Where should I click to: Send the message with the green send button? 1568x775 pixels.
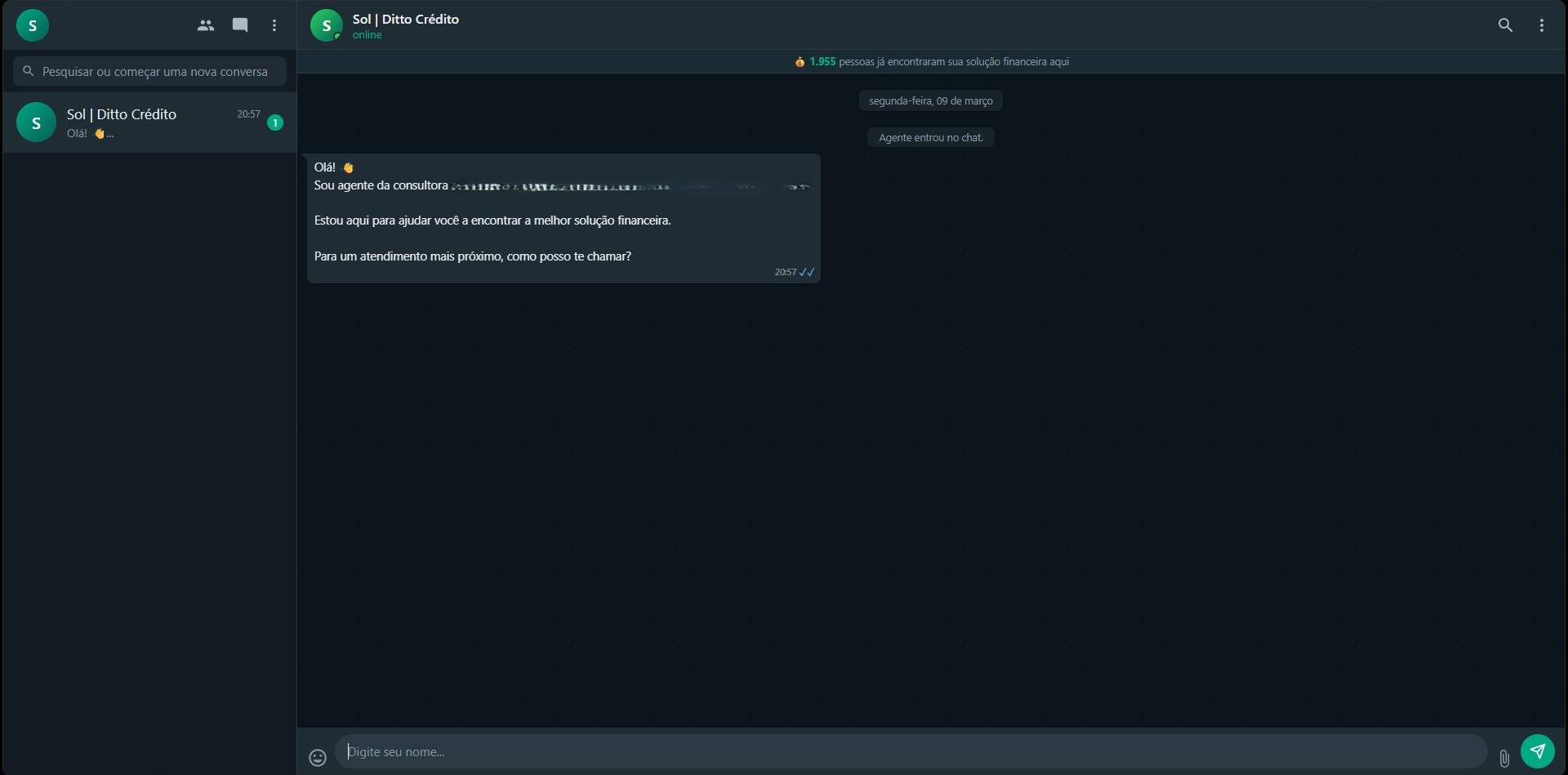1538,751
